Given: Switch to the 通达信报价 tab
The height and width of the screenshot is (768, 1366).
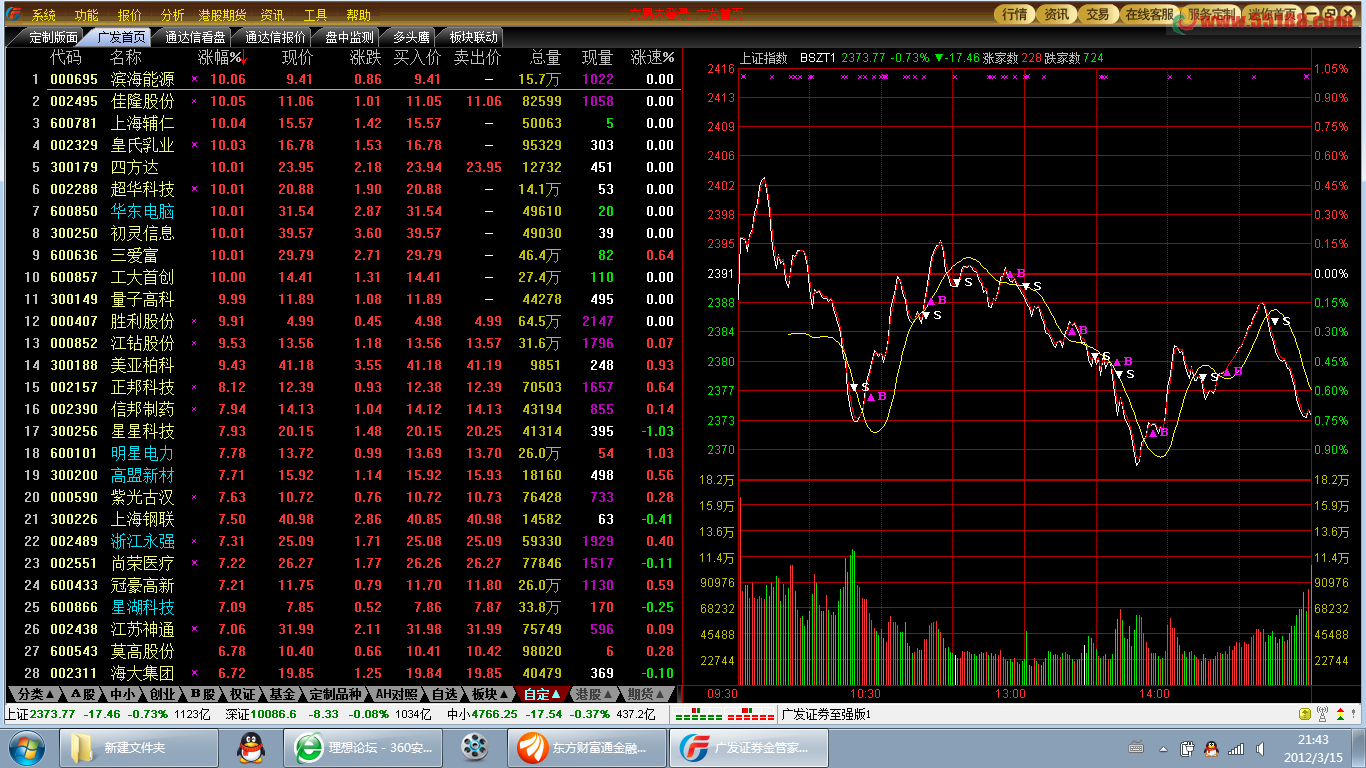Looking at the screenshot, I should click(275, 37).
